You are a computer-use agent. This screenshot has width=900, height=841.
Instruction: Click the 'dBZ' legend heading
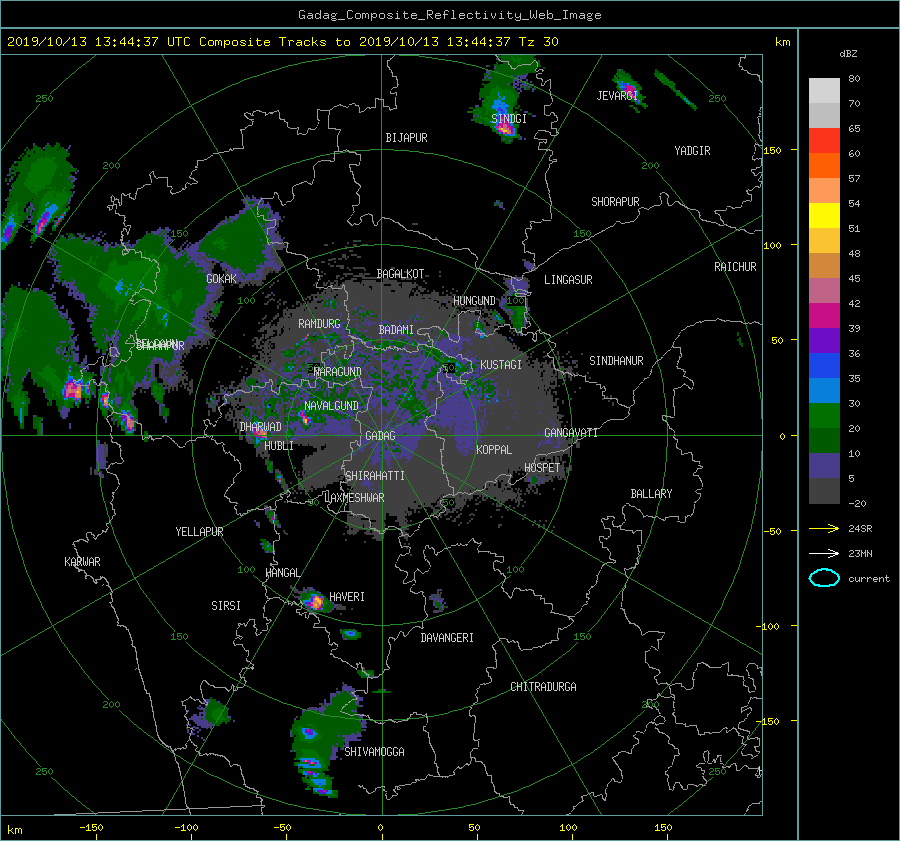[848, 53]
